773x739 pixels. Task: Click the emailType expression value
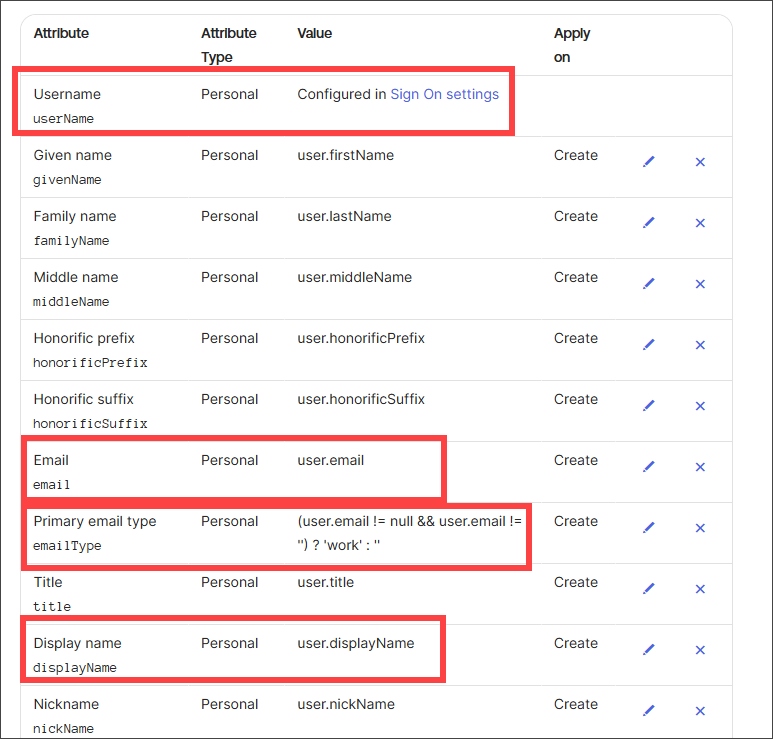coord(409,533)
